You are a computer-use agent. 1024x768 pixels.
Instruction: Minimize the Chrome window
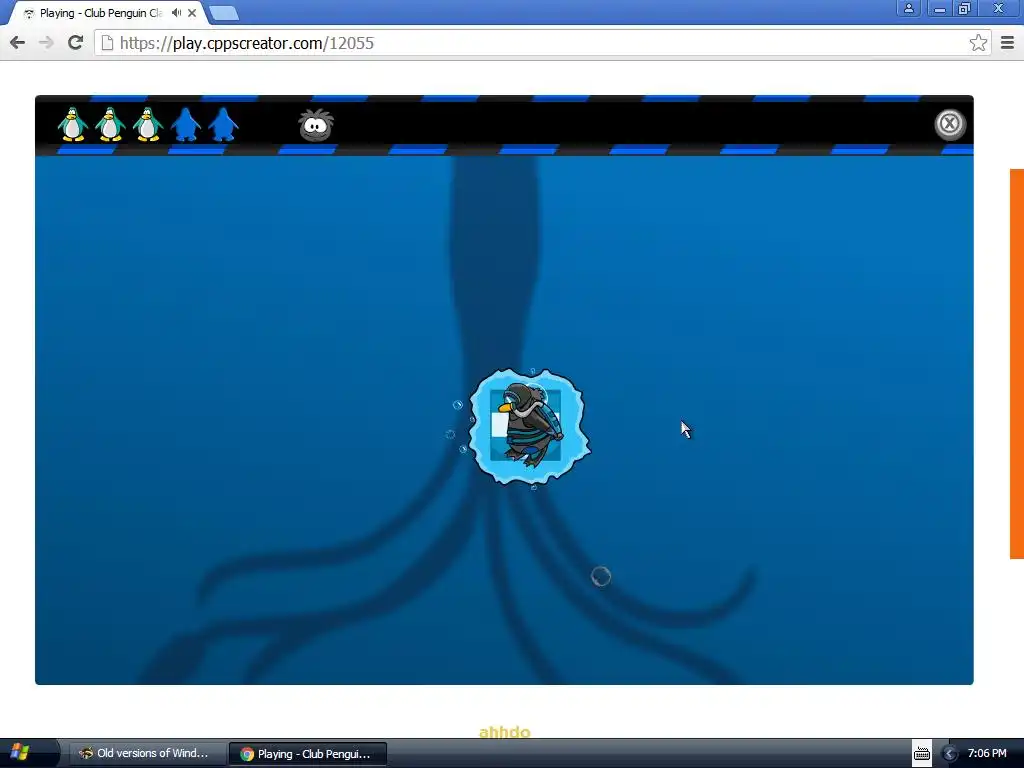pos(939,8)
